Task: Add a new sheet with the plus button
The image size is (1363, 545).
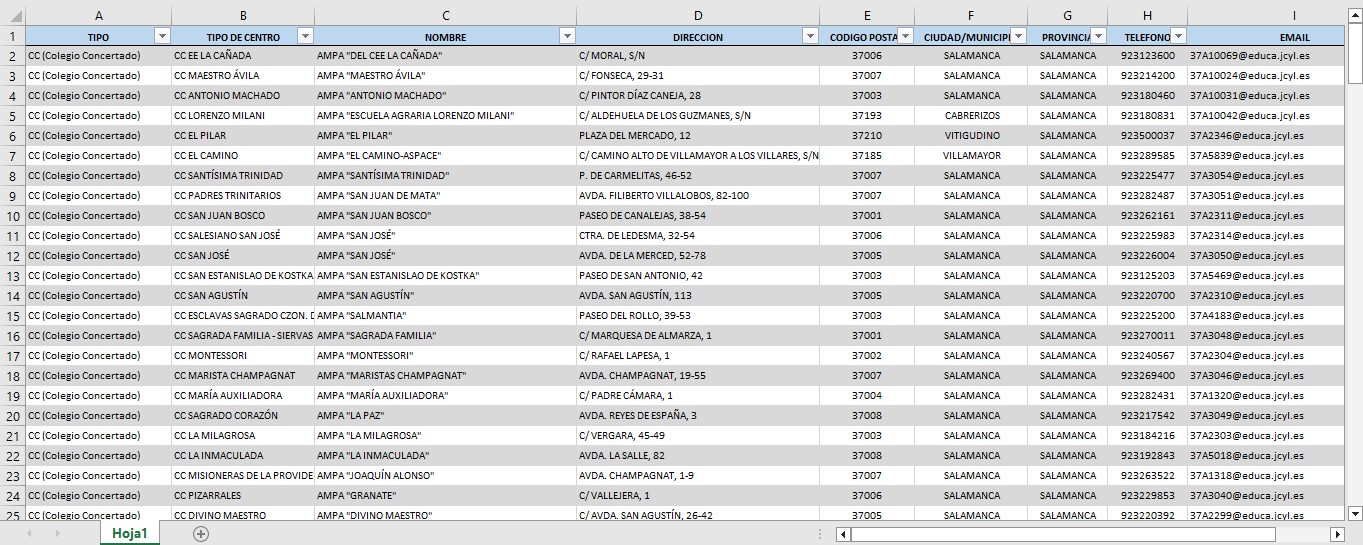Action: pyautogui.click(x=201, y=534)
